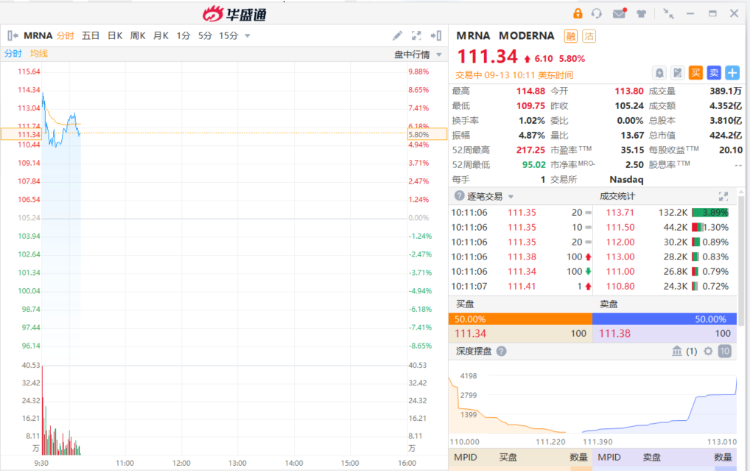
Task: Click bid price 111.34 in 买盘
Action: (x=470, y=333)
